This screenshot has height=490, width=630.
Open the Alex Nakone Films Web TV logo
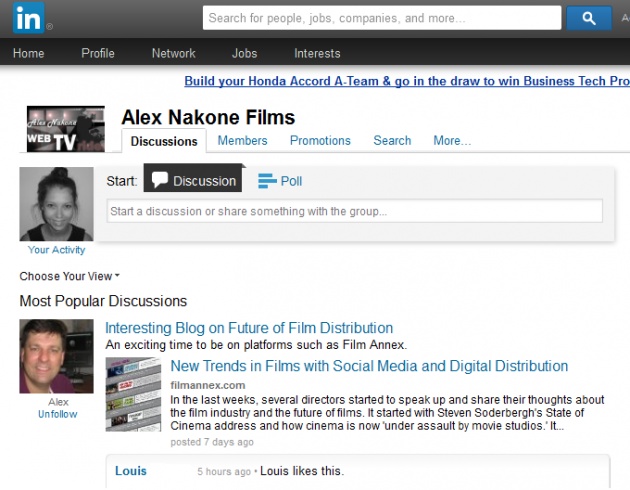click(x=66, y=129)
